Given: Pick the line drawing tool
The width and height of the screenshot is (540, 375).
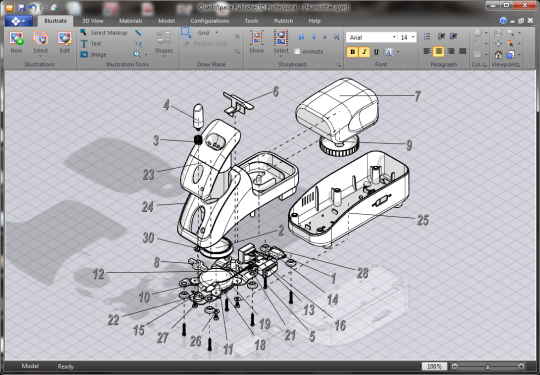Looking at the screenshot, I should coord(138,33).
